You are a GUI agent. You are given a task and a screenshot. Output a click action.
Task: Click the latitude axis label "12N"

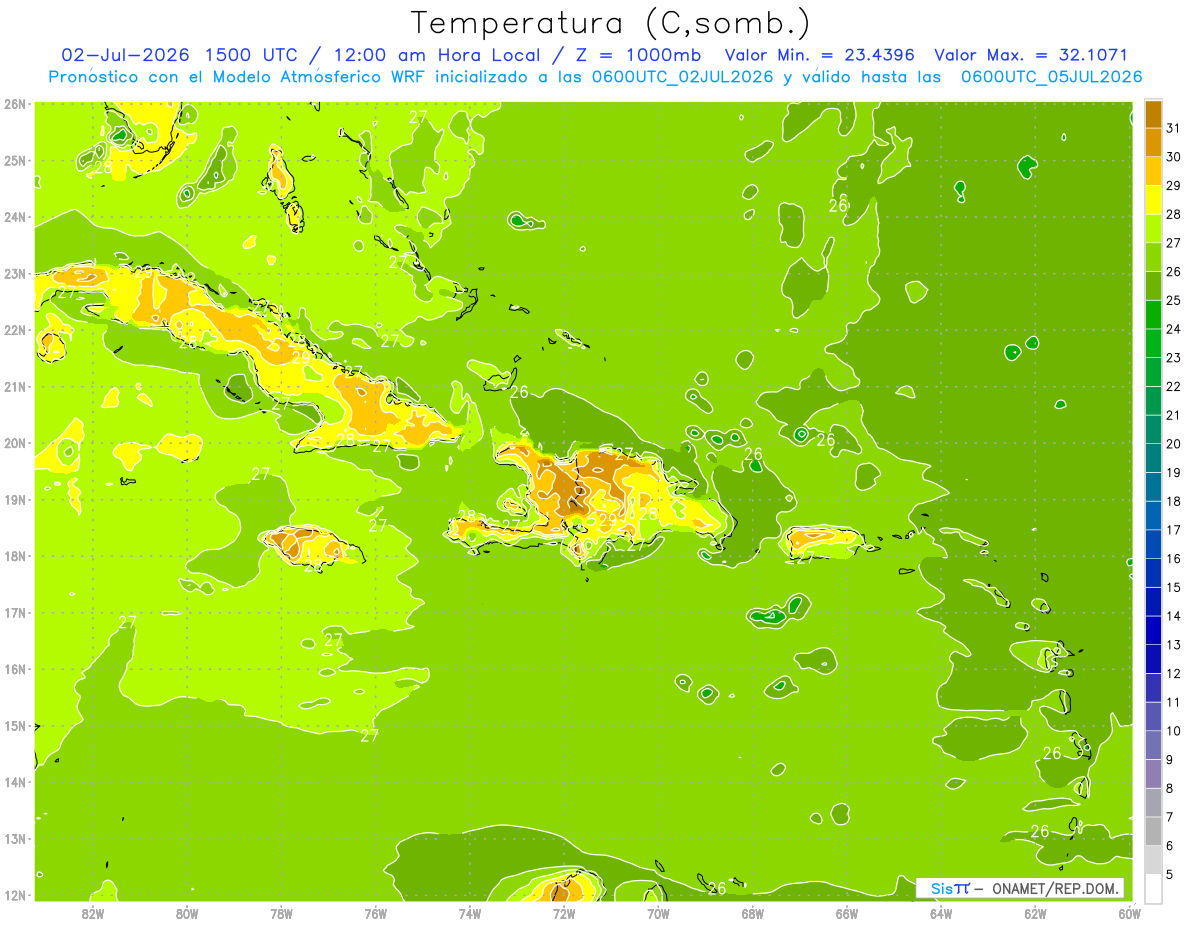[15, 895]
